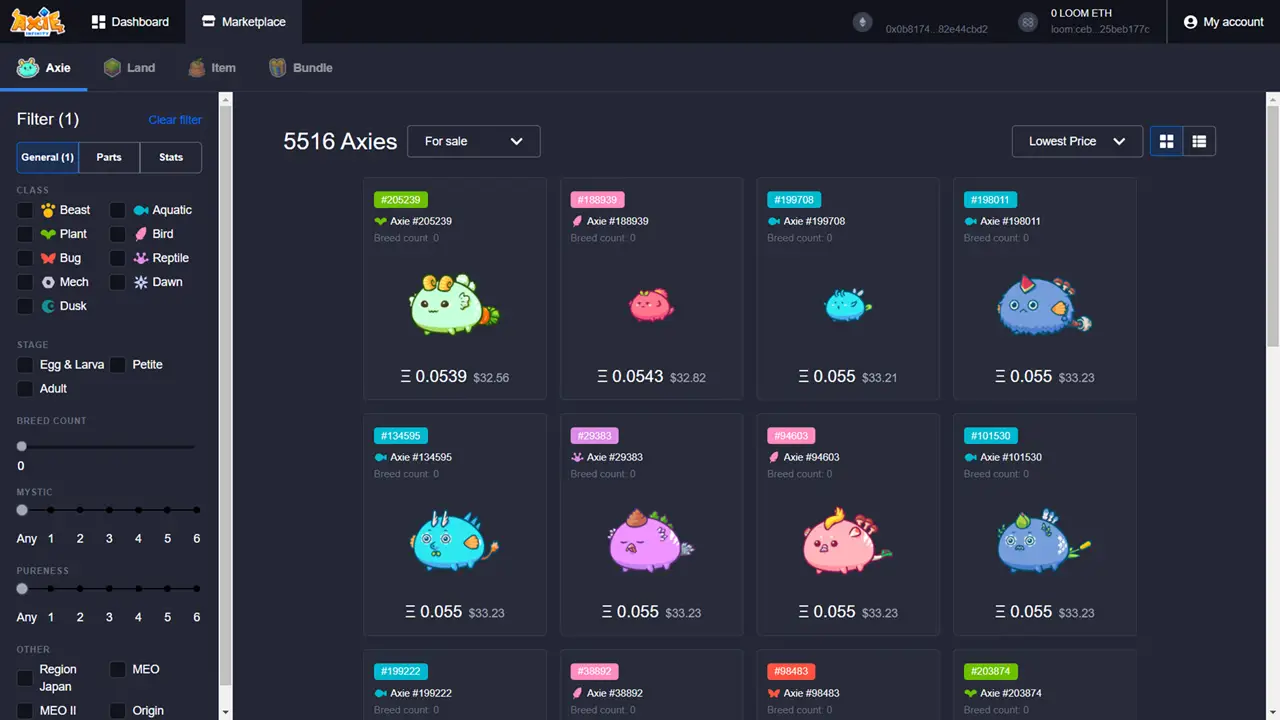Enable the Adult stage filter
Screen dimensions: 1280x720
click(x=25, y=389)
